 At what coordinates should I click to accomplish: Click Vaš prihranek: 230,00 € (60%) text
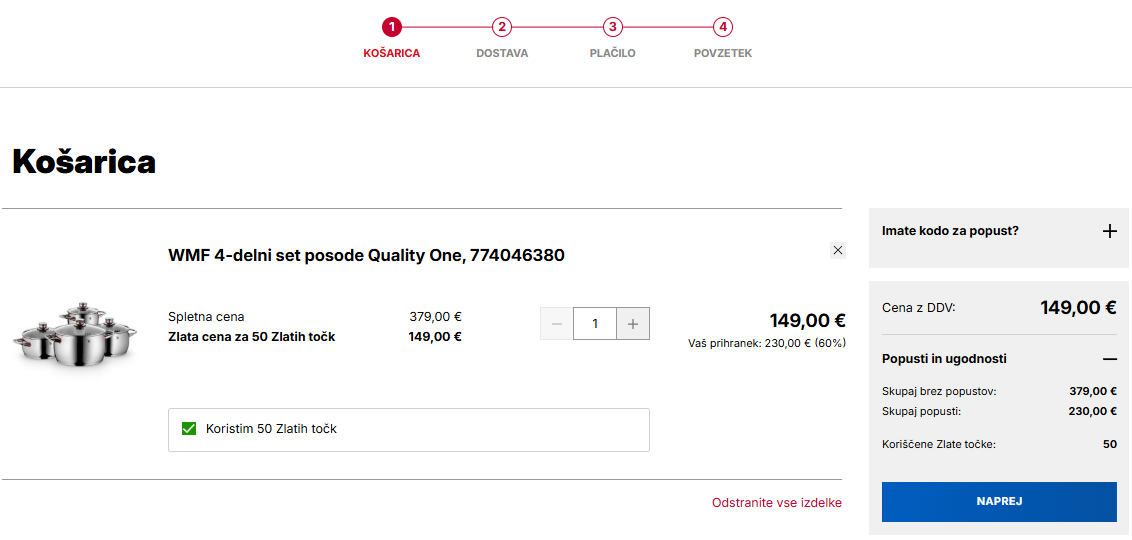click(767, 343)
